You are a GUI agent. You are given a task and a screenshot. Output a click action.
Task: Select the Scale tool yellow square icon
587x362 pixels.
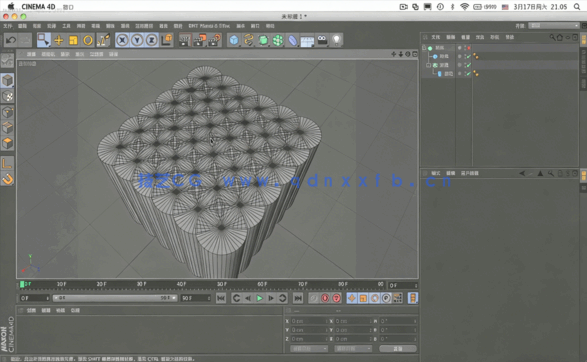73,40
